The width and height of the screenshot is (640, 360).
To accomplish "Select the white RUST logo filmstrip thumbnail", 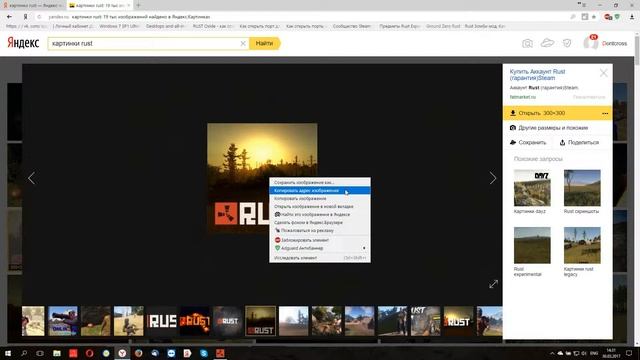I will (162, 321).
